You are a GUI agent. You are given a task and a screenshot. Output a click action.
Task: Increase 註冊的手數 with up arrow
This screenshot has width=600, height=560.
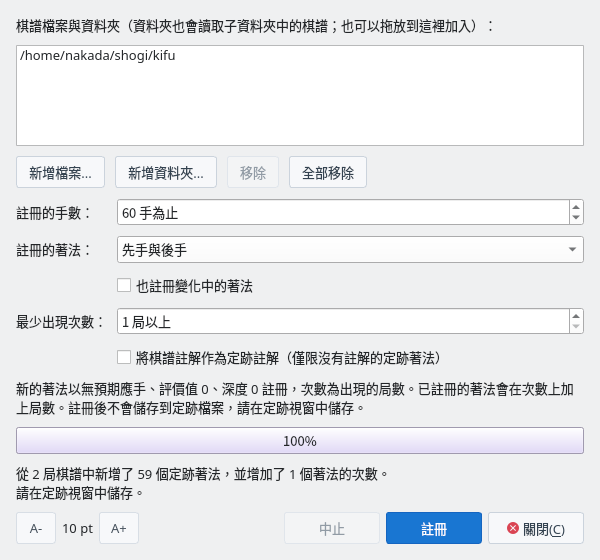tap(576, 207)
